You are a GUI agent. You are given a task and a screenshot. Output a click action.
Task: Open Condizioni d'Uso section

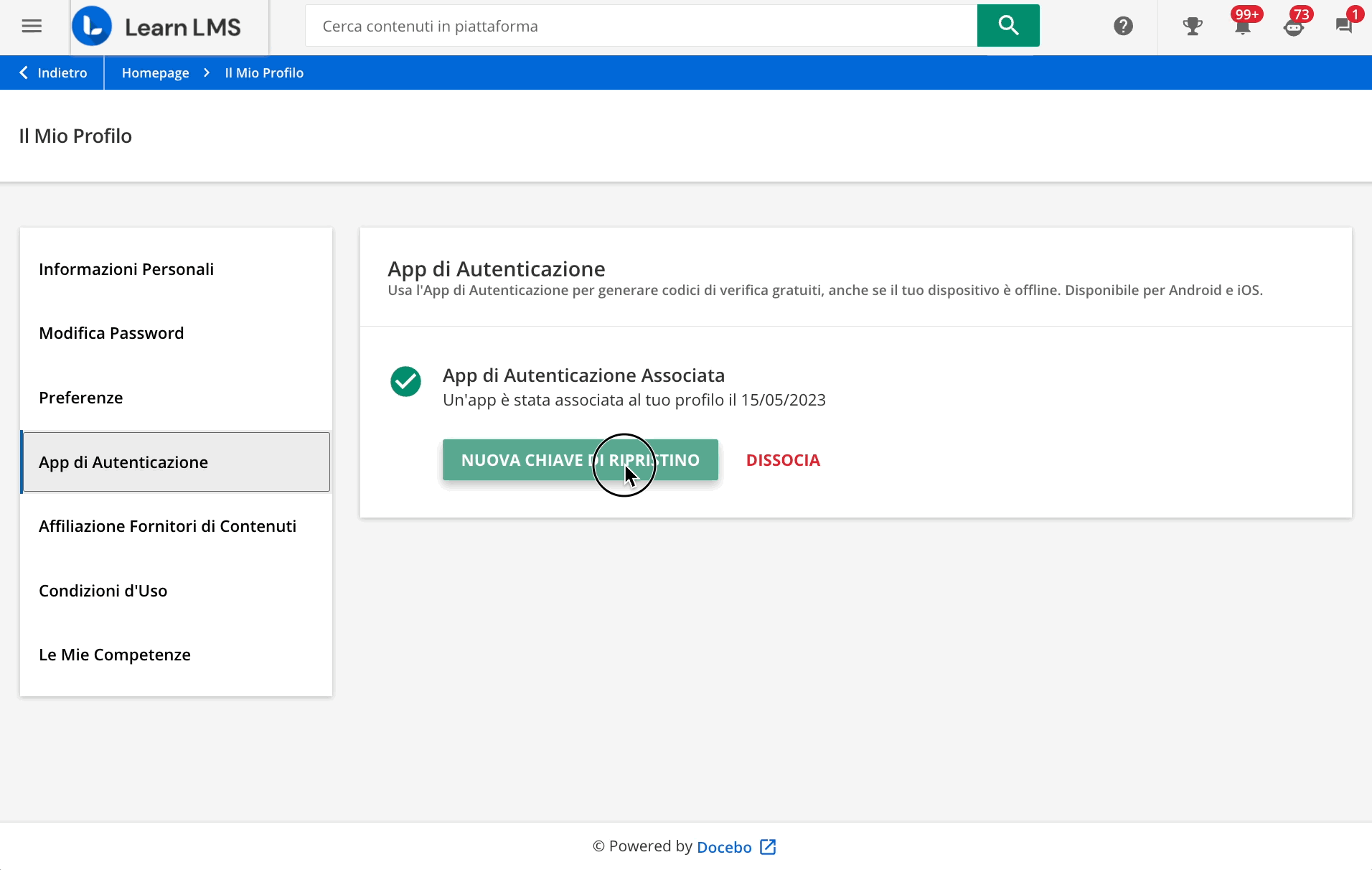coord(103,591)
